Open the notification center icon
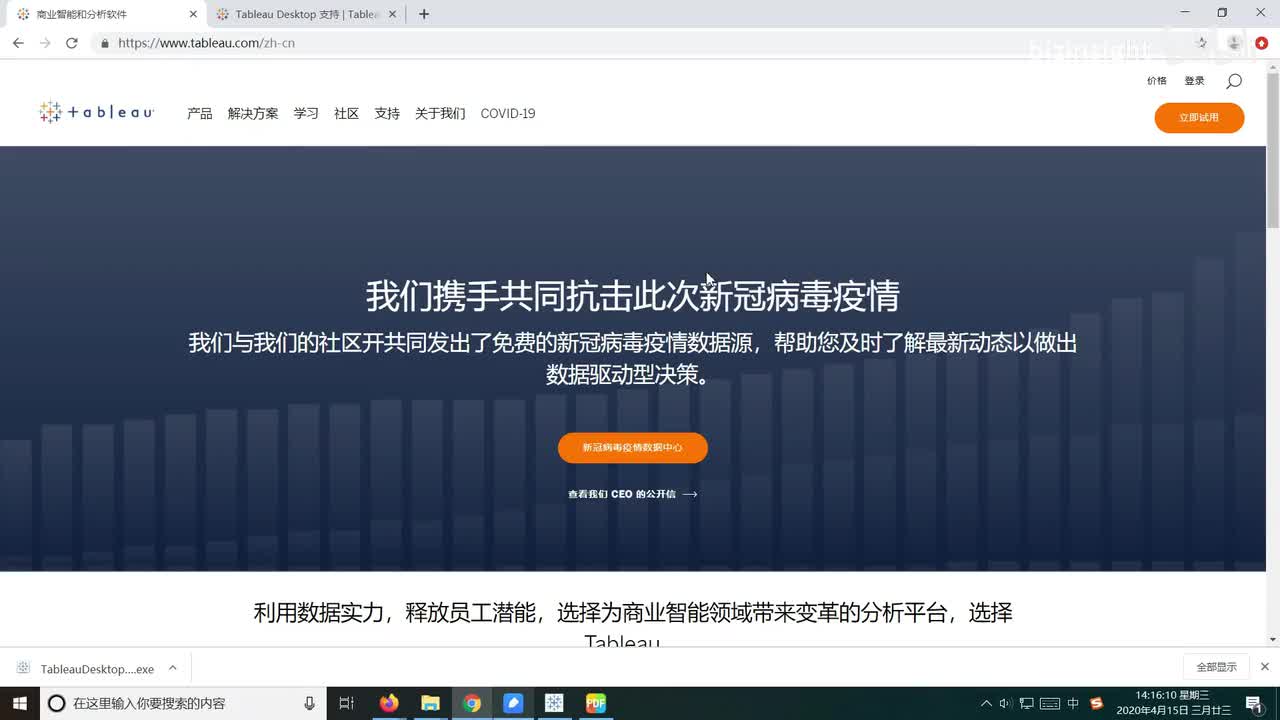1280x720 pixels. (1254, 703)
